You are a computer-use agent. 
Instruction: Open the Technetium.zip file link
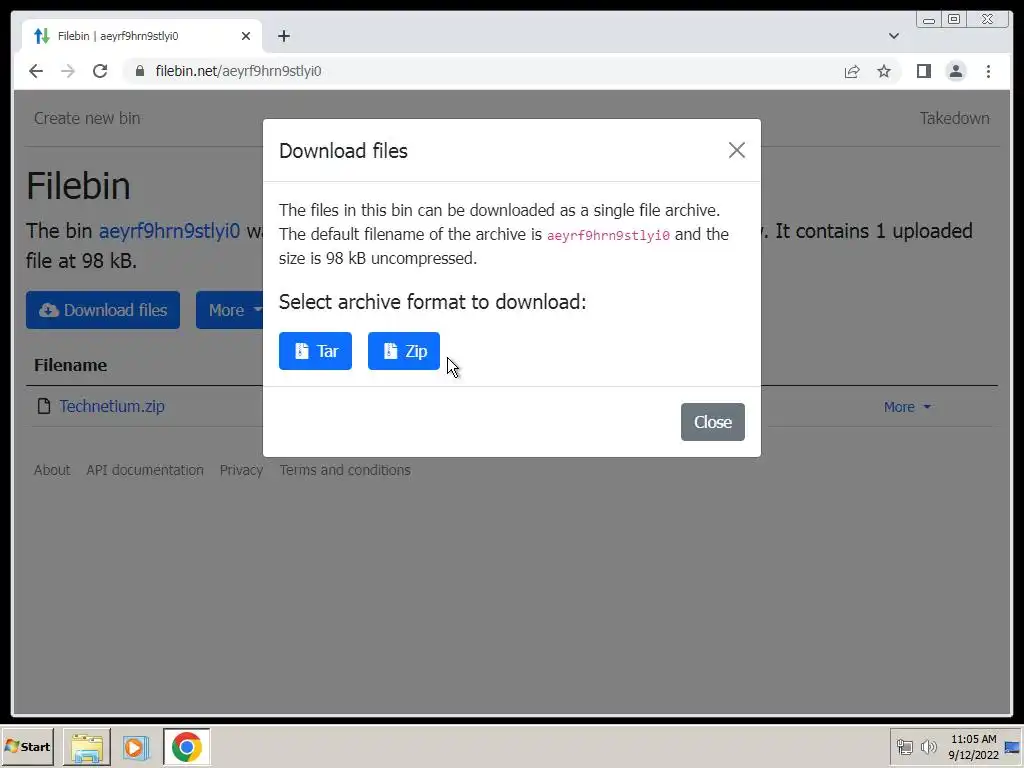pyautogui.click(x=112, y=406)
